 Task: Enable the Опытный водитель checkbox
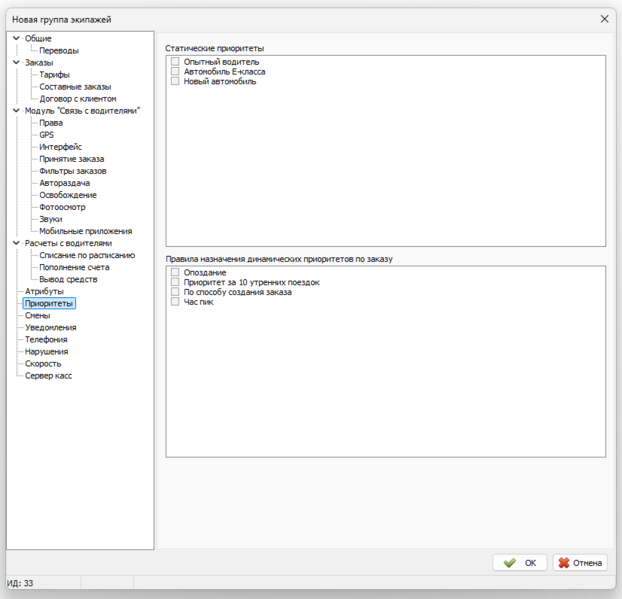tap(175, 62)
